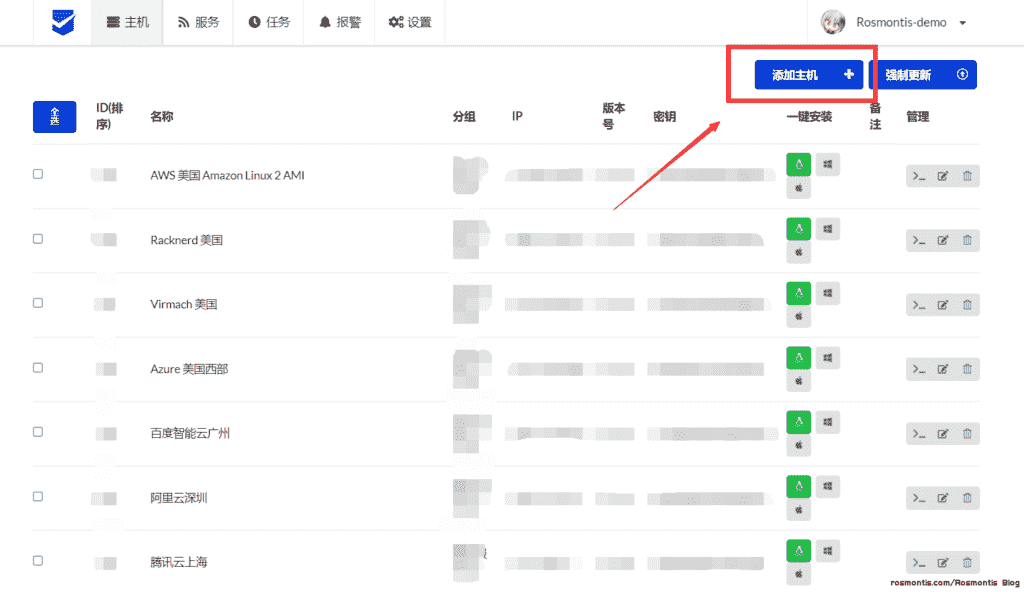Select checkbox for AWS 美国 Amazon Linux row
This screenshot has width=1024, height=592.
[38, 174]
